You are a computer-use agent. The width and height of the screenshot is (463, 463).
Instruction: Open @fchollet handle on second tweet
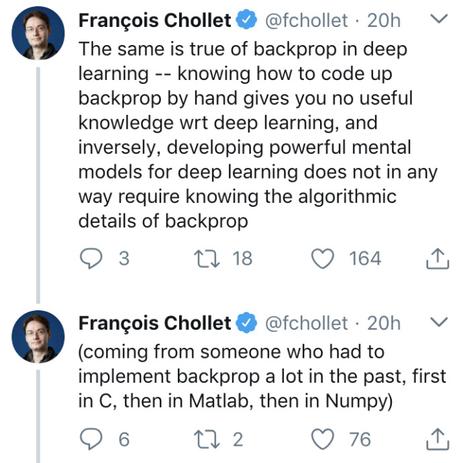306,323
